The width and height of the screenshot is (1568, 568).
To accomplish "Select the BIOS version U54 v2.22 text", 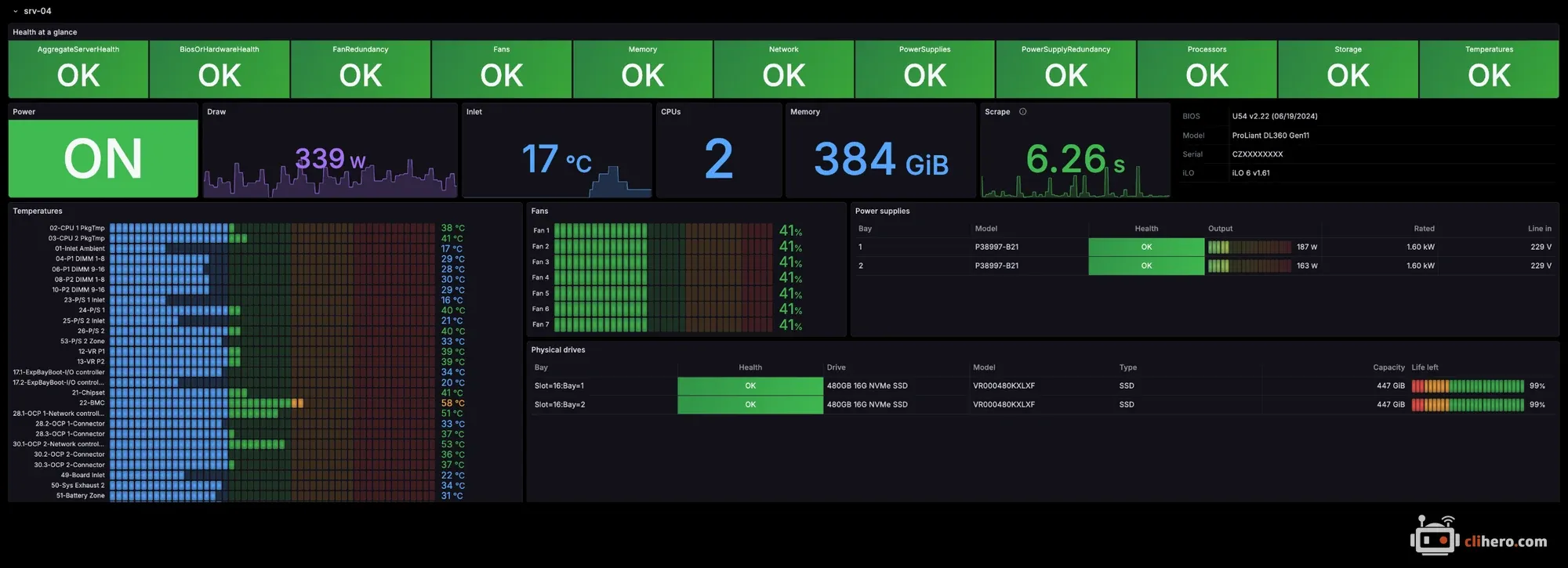I will [x=1275, y=116].
